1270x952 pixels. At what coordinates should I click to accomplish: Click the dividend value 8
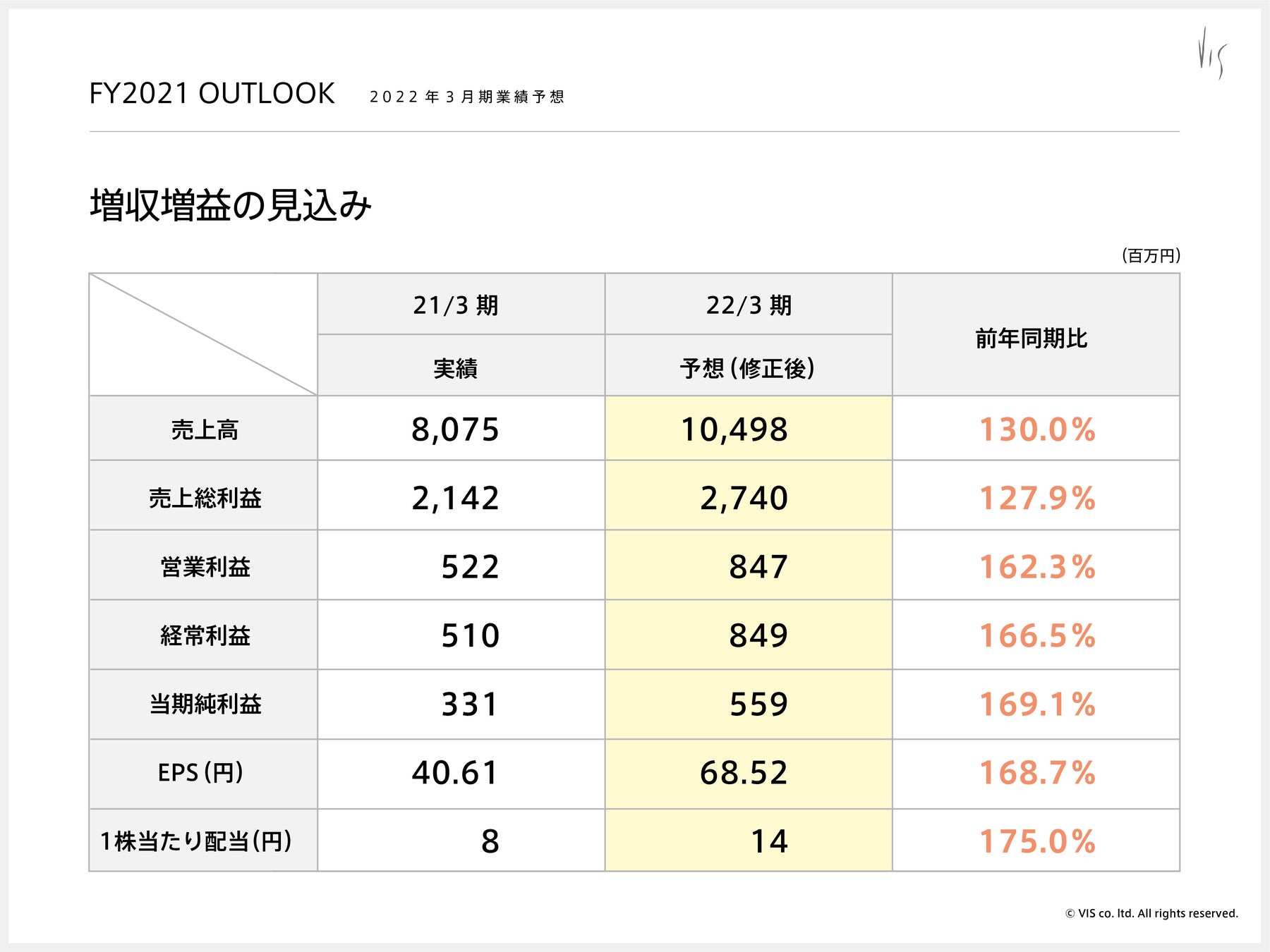coord(490,841)
